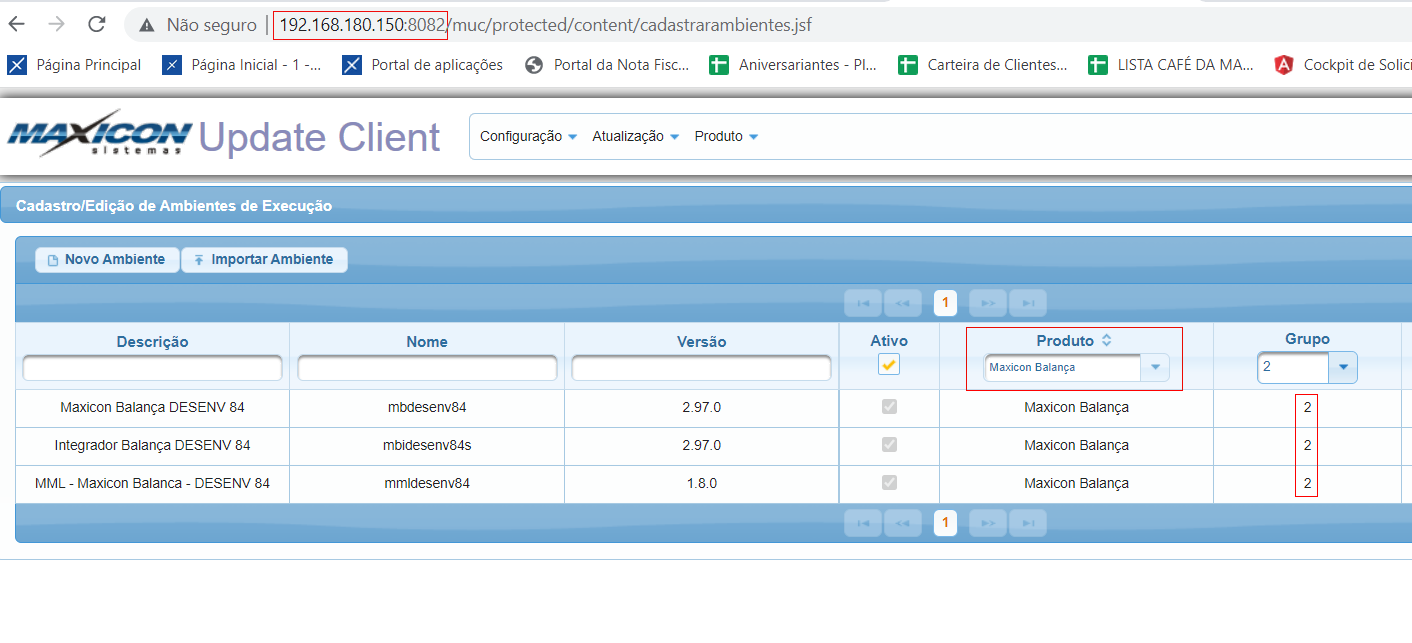Go to first page in bottom paginator
Screen dimensions: 1412x643
coord(863,522)
